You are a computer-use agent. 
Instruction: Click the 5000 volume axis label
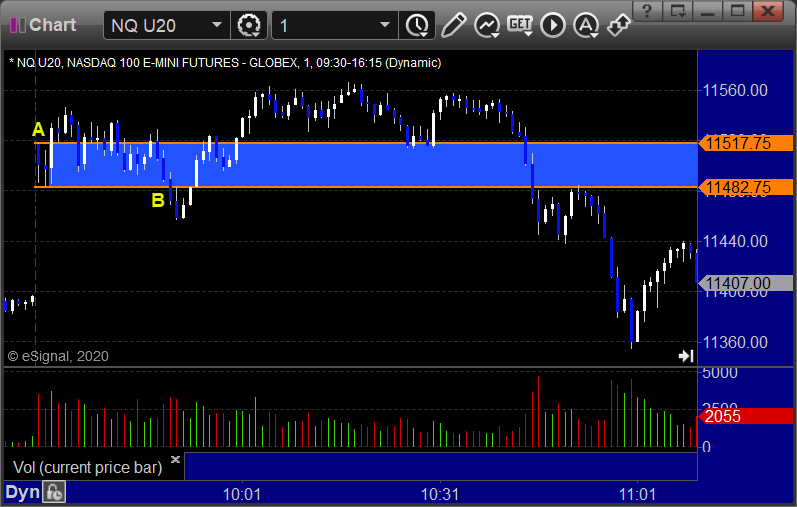(720, 373)
